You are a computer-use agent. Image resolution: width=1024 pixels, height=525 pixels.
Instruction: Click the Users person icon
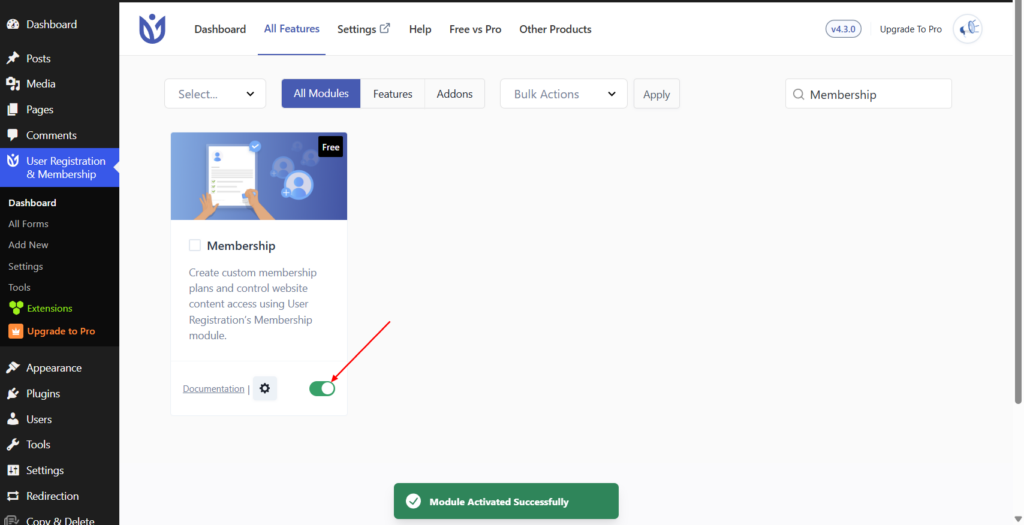pos(12,419)
